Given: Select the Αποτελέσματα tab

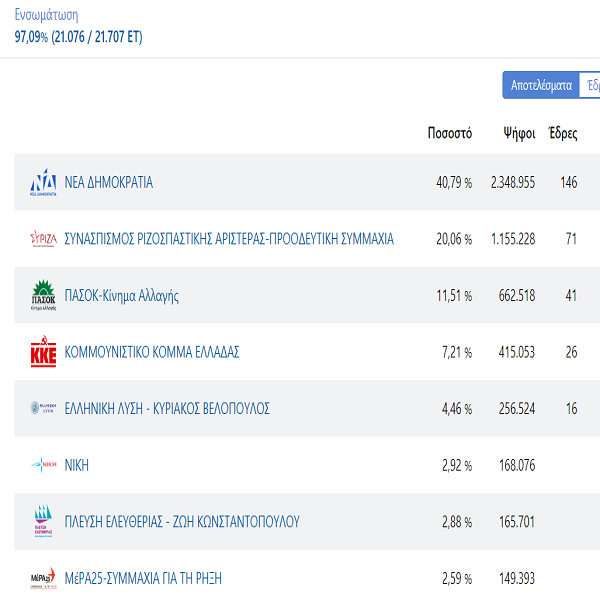Looking at the screenshot, I should [x=541, y=85].
